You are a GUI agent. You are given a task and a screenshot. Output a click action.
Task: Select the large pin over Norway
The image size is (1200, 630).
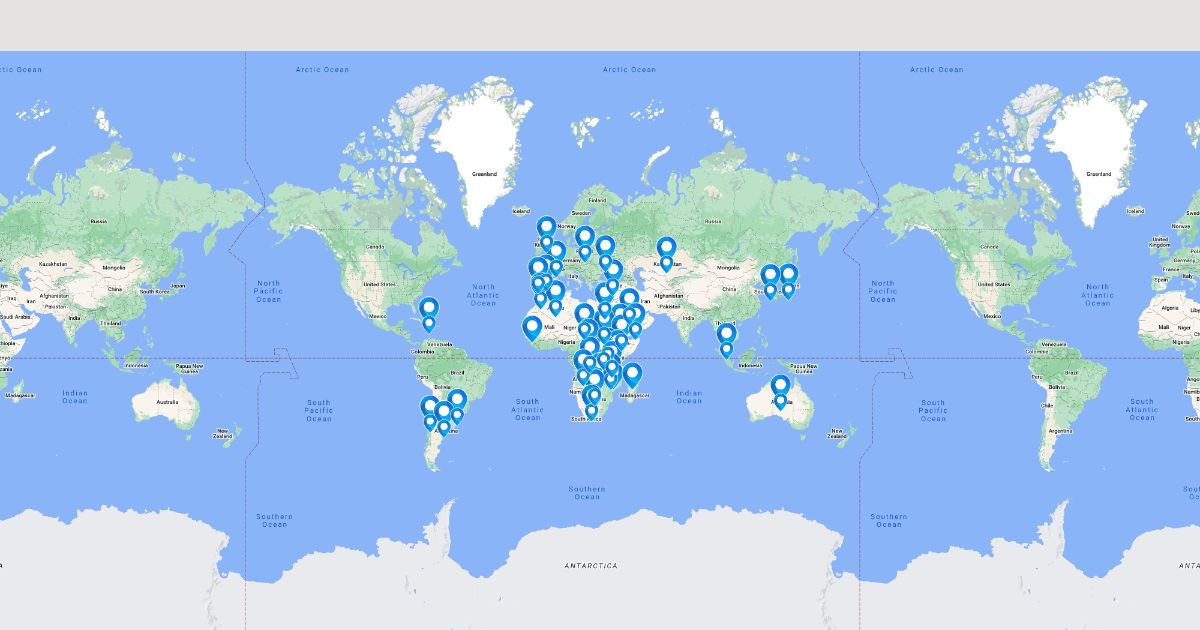tap(546, 229)
